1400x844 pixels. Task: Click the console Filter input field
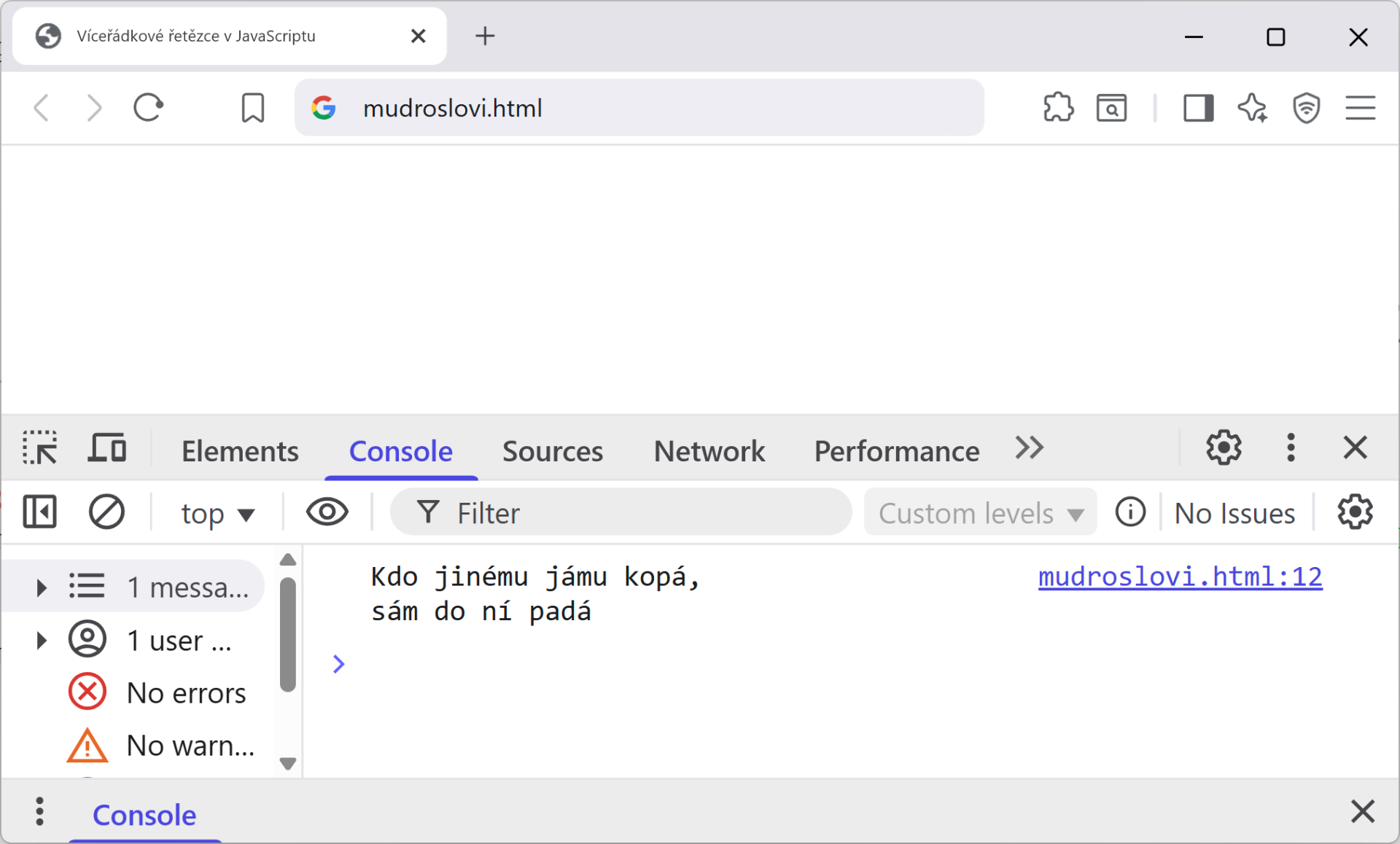621,512
